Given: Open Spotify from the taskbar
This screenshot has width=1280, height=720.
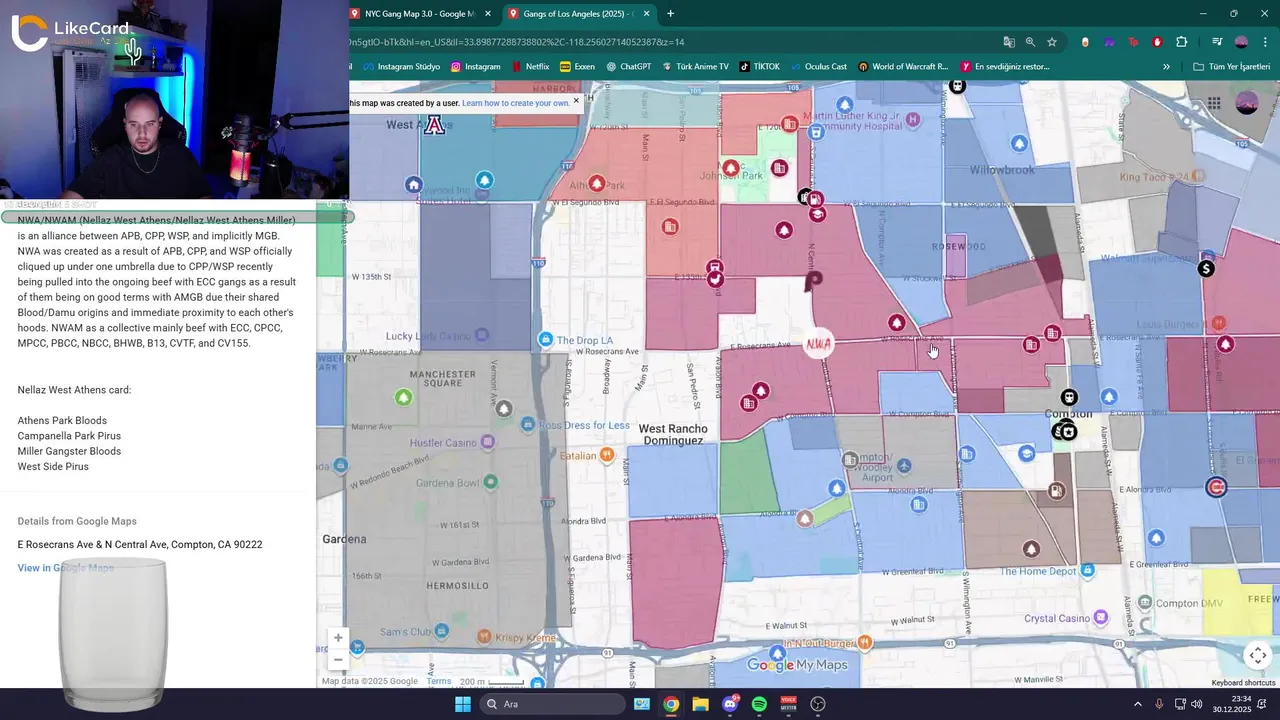Looking at the screenshot, I should point(759,704).
